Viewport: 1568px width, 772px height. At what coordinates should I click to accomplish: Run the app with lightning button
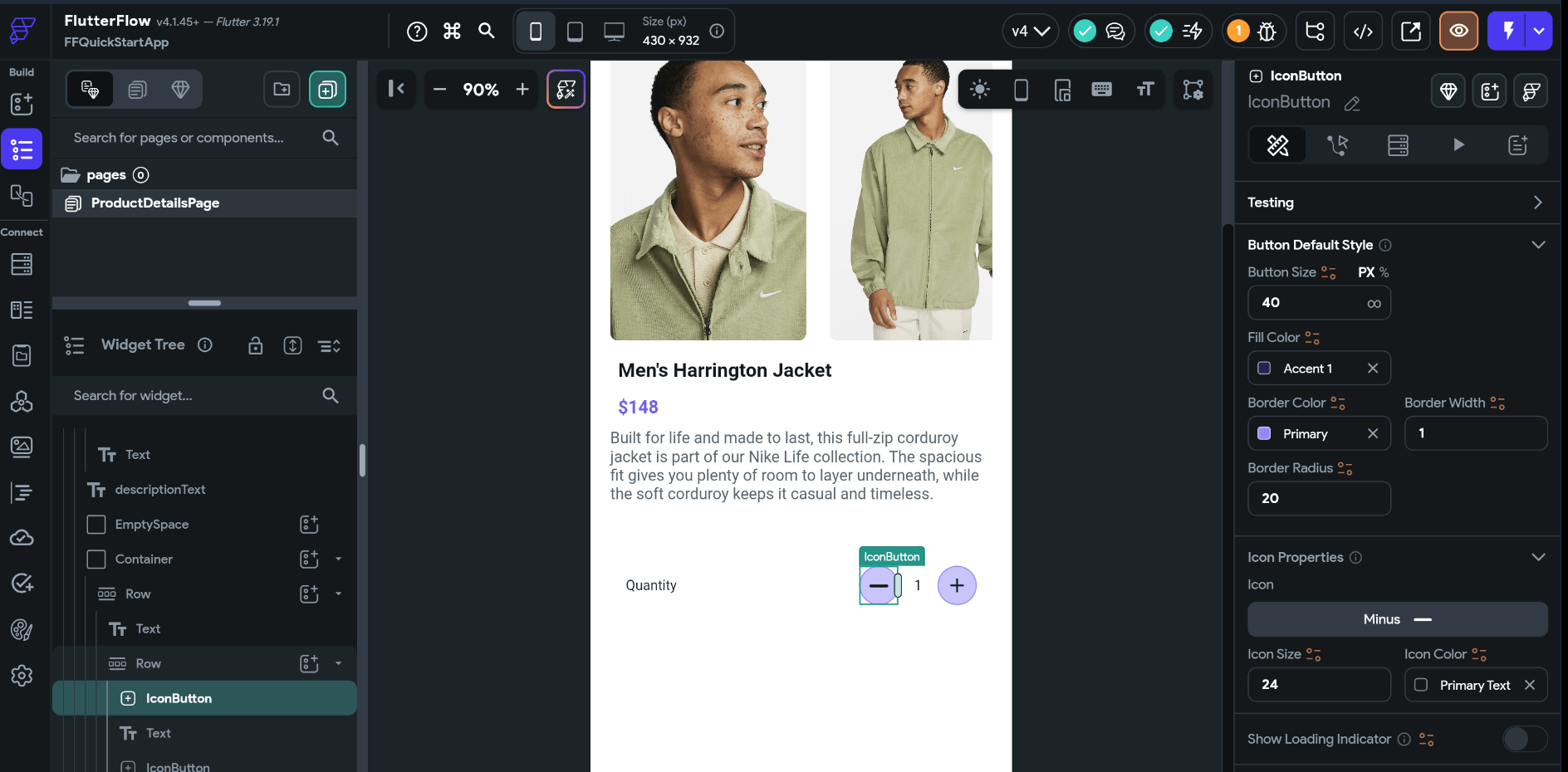pos(1508,32)
